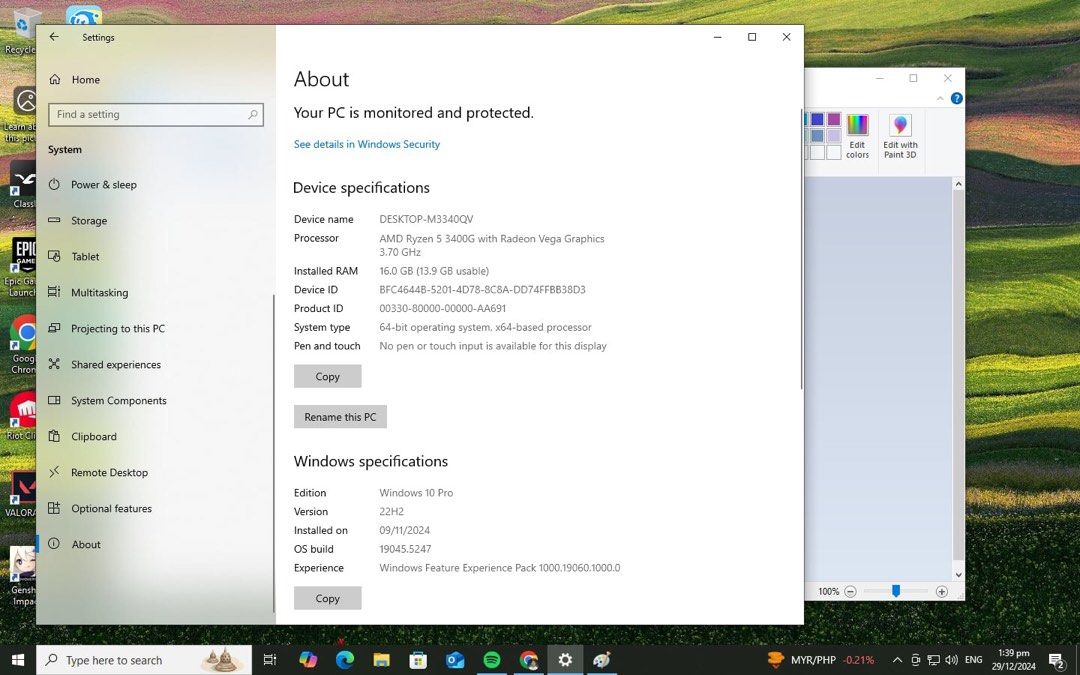Open File Explorer from taskbar
1080x675 pixels.
click(x=382, y=660)
